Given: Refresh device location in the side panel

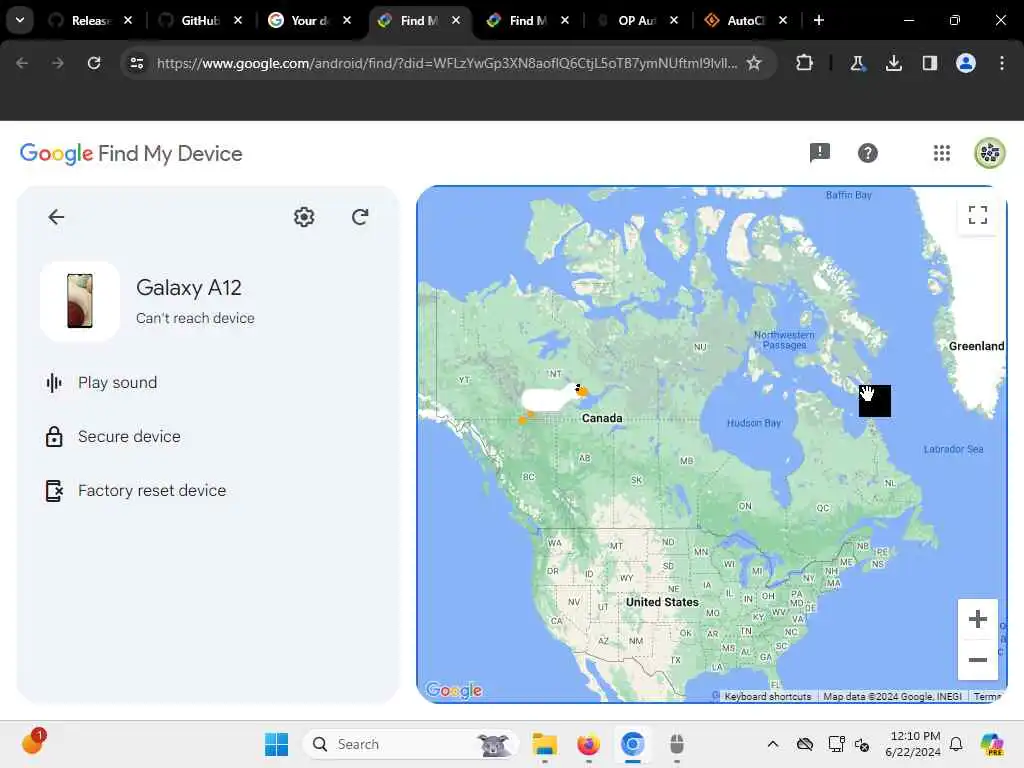Looking at the screenshot, I should [x=360, y=217].
